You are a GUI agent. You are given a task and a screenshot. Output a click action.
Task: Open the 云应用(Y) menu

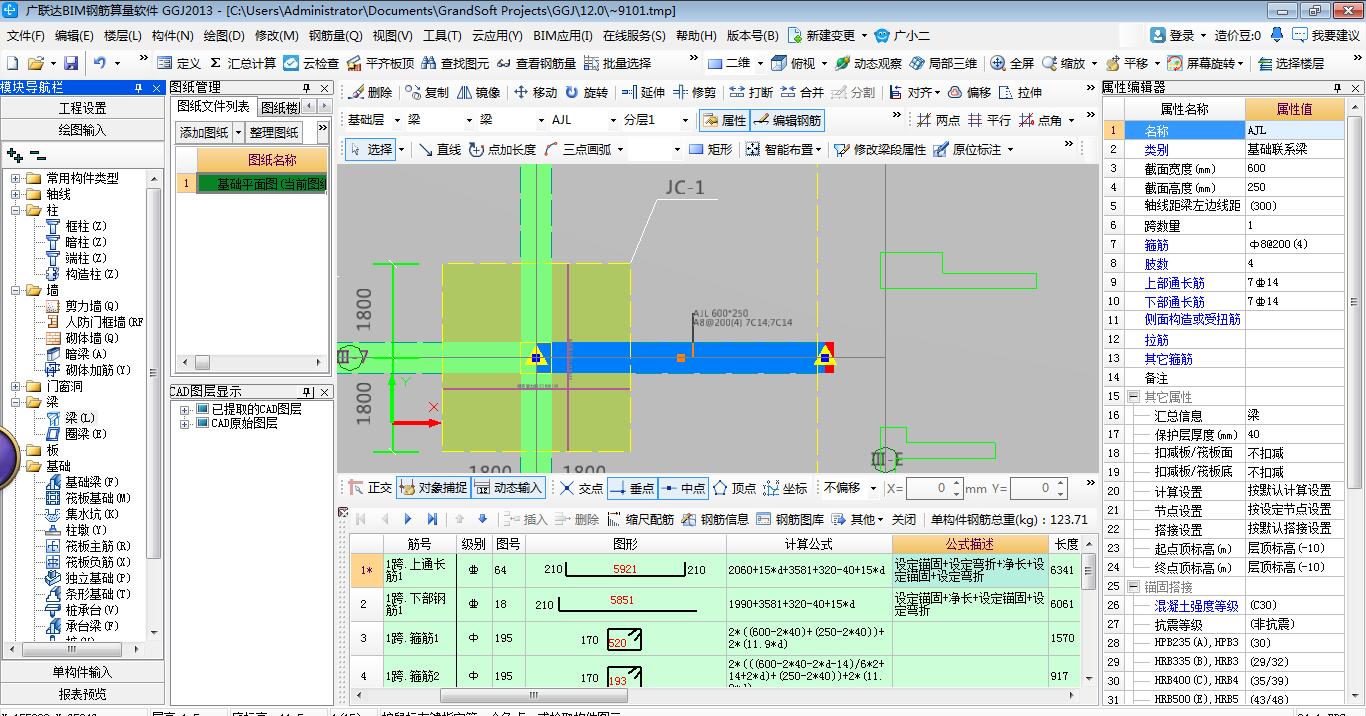[497, 35]
